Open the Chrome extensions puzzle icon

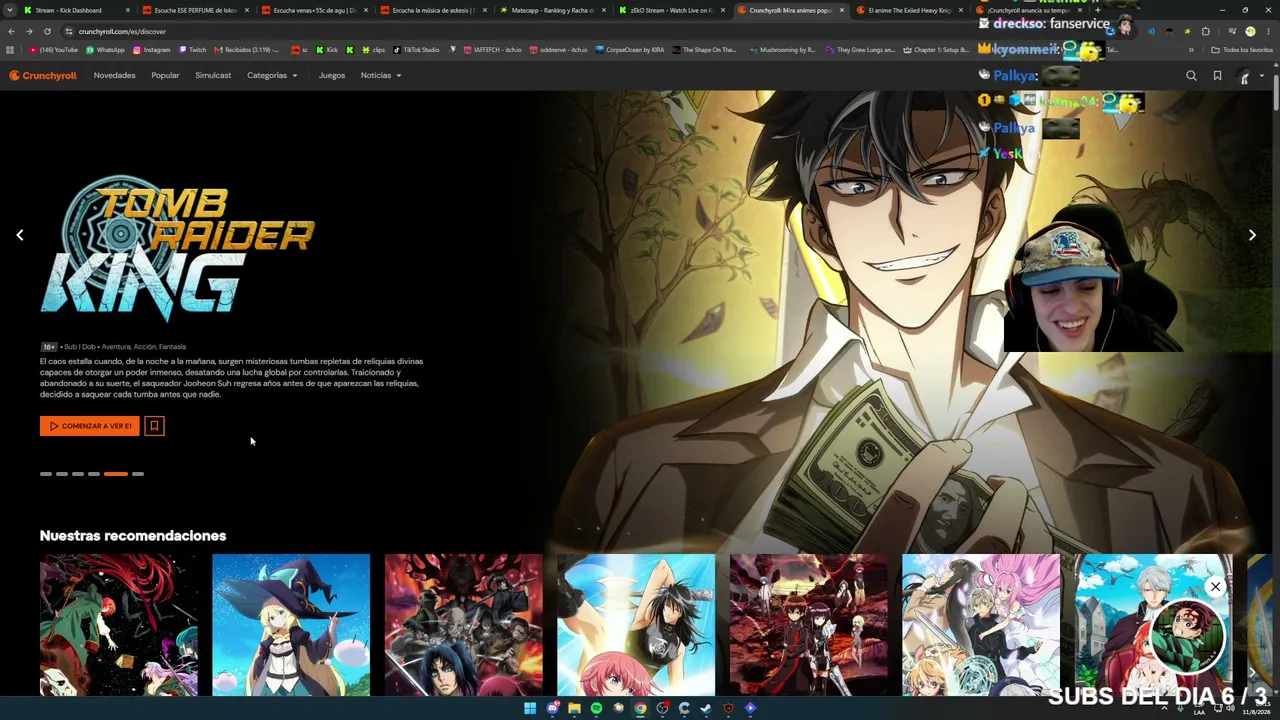pyautogui.click(x=1205, y=31)
